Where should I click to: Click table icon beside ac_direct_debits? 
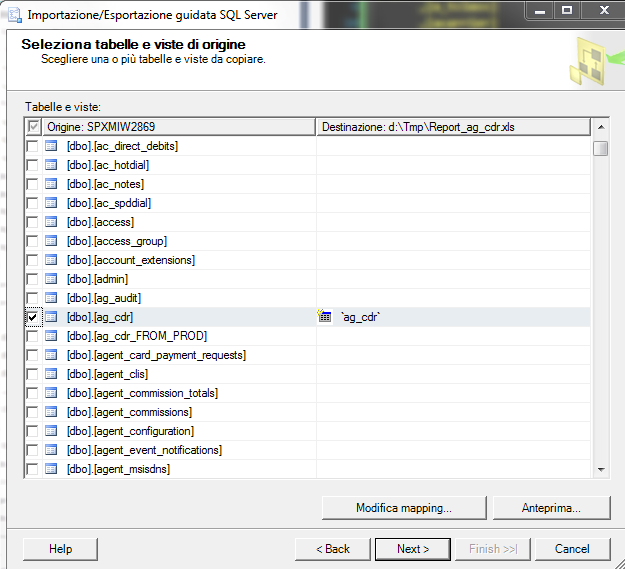pyautogui.click(x=51, y=146)
